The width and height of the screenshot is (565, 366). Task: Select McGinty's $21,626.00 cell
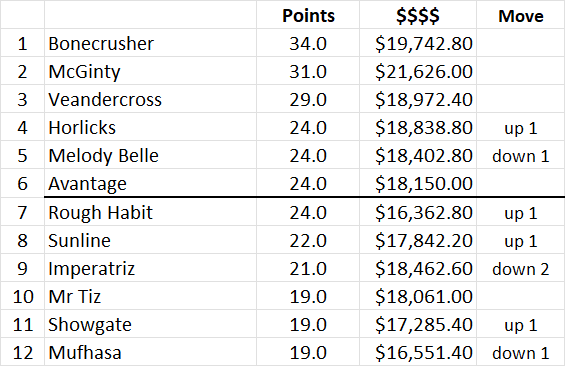[418, 71]
